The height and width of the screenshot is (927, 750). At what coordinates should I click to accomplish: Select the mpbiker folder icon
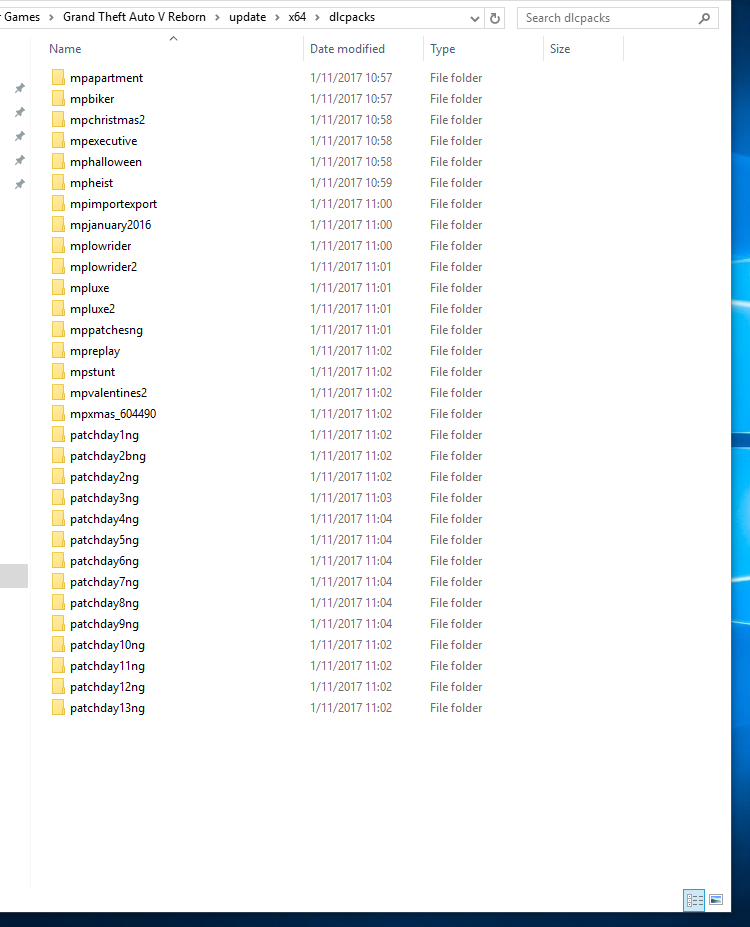click(58, 99)
